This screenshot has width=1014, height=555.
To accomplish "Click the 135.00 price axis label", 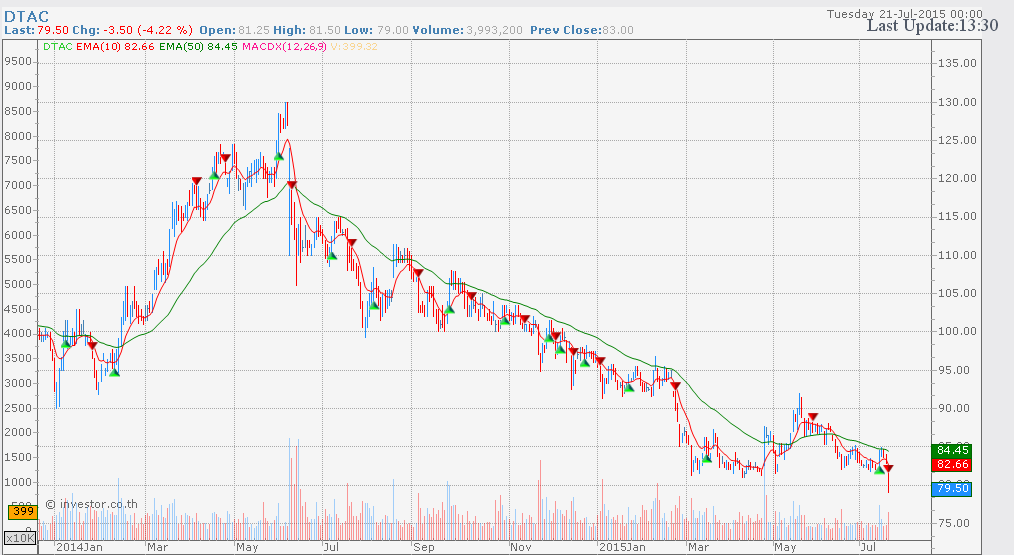I will (x=957, y=63).
